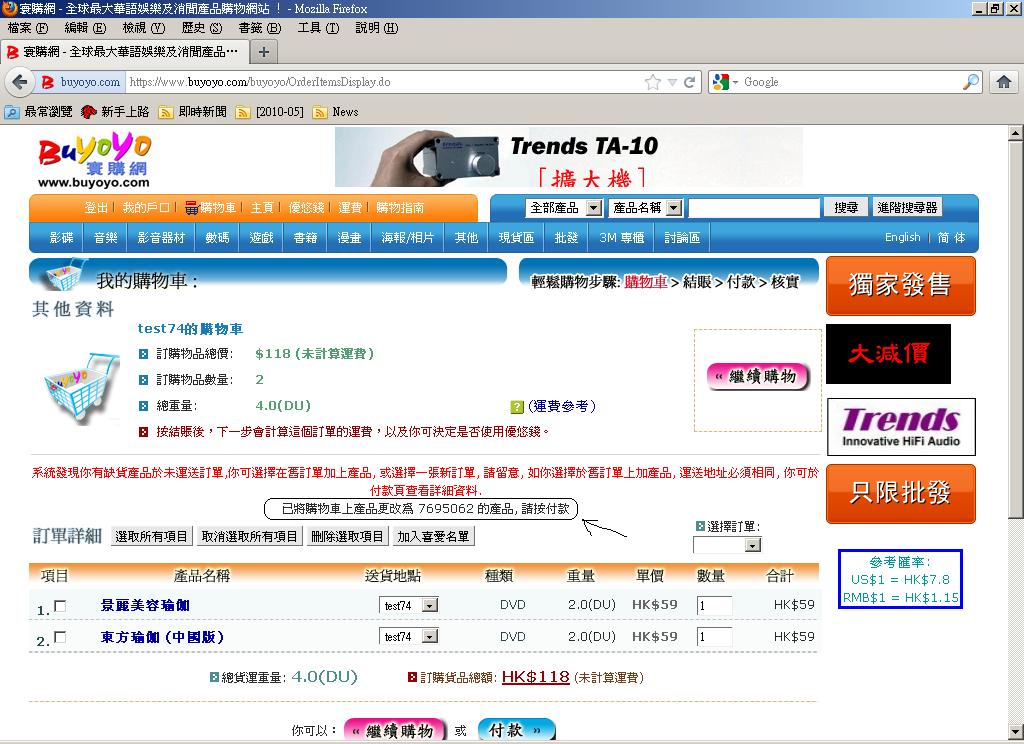Tick checkbox for 景麗美容瑜伽 item
Viewport: 1024px width, 744px height.
pos(60,606)
